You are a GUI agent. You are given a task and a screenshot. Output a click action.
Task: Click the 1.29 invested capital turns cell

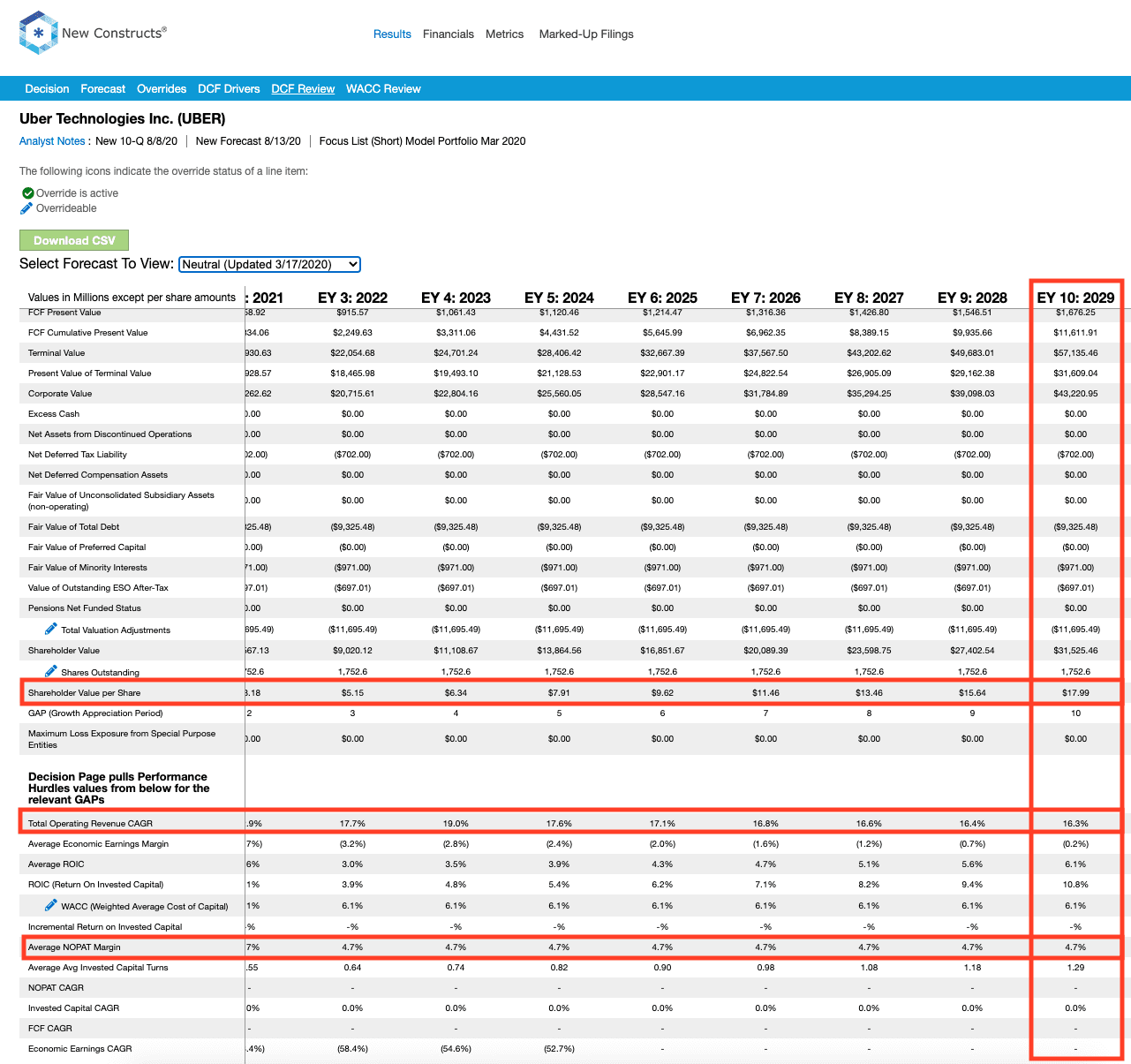[x=1075, y=968]
